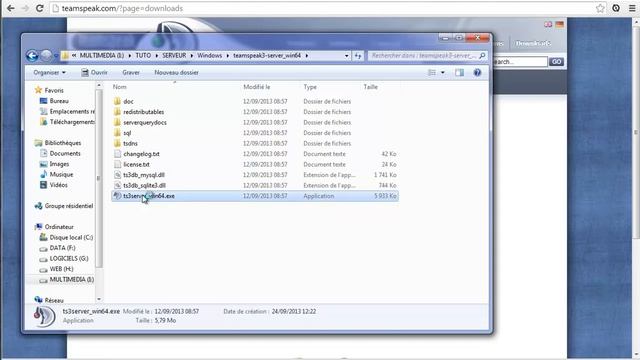Select the German flag on the website
640x360 pixels.
[x=559, y=24]
